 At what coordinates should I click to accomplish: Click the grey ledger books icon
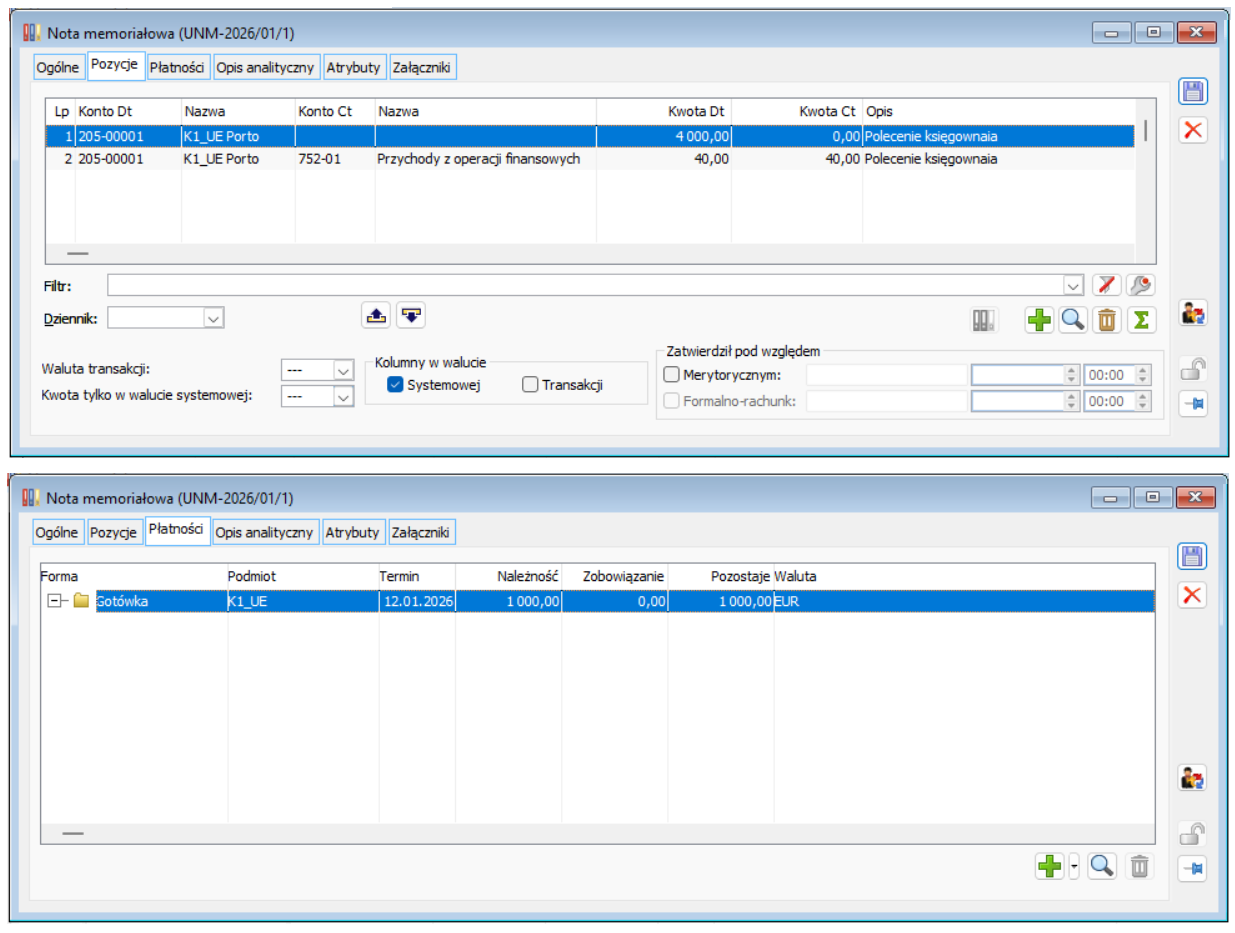click(984, 320)
